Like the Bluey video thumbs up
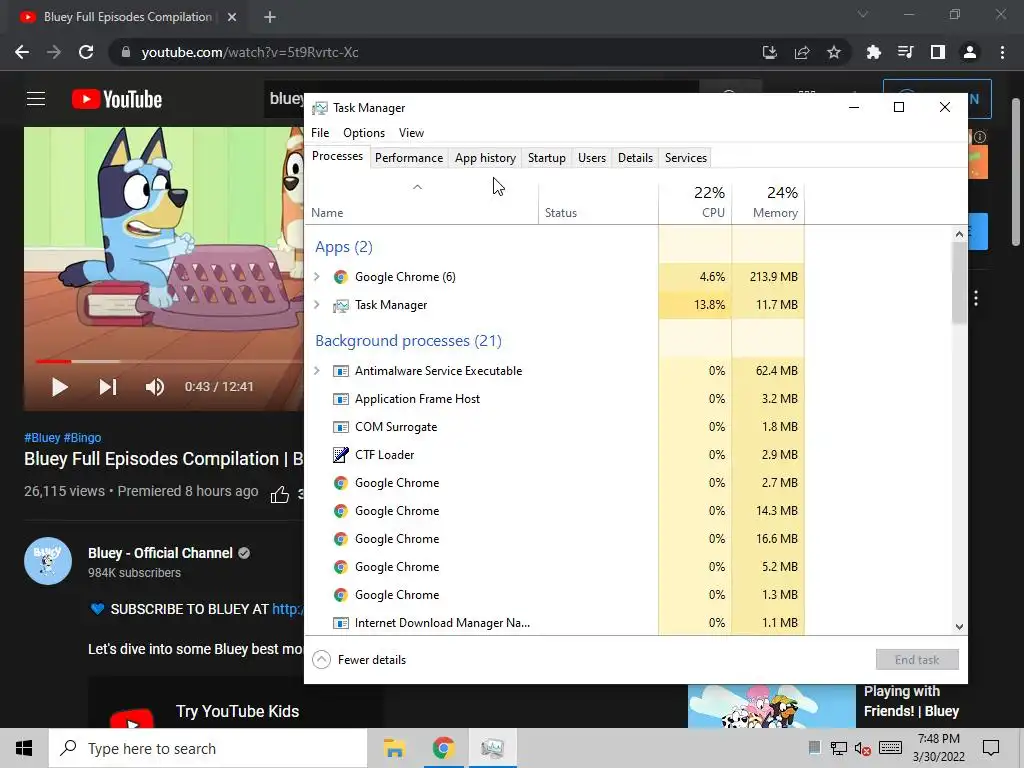 (280, 494)
